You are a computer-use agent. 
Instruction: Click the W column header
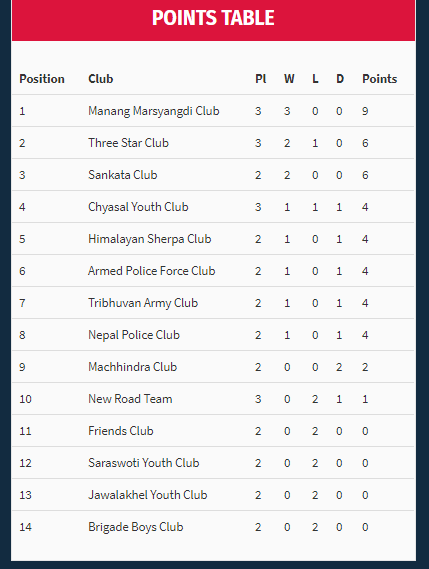(289, 79)
